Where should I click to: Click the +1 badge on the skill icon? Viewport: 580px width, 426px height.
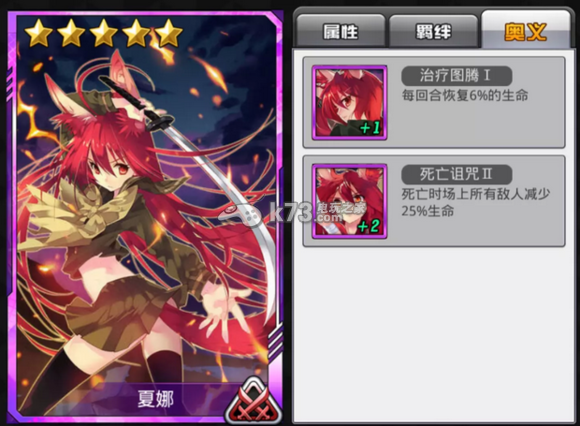point(370,128)
